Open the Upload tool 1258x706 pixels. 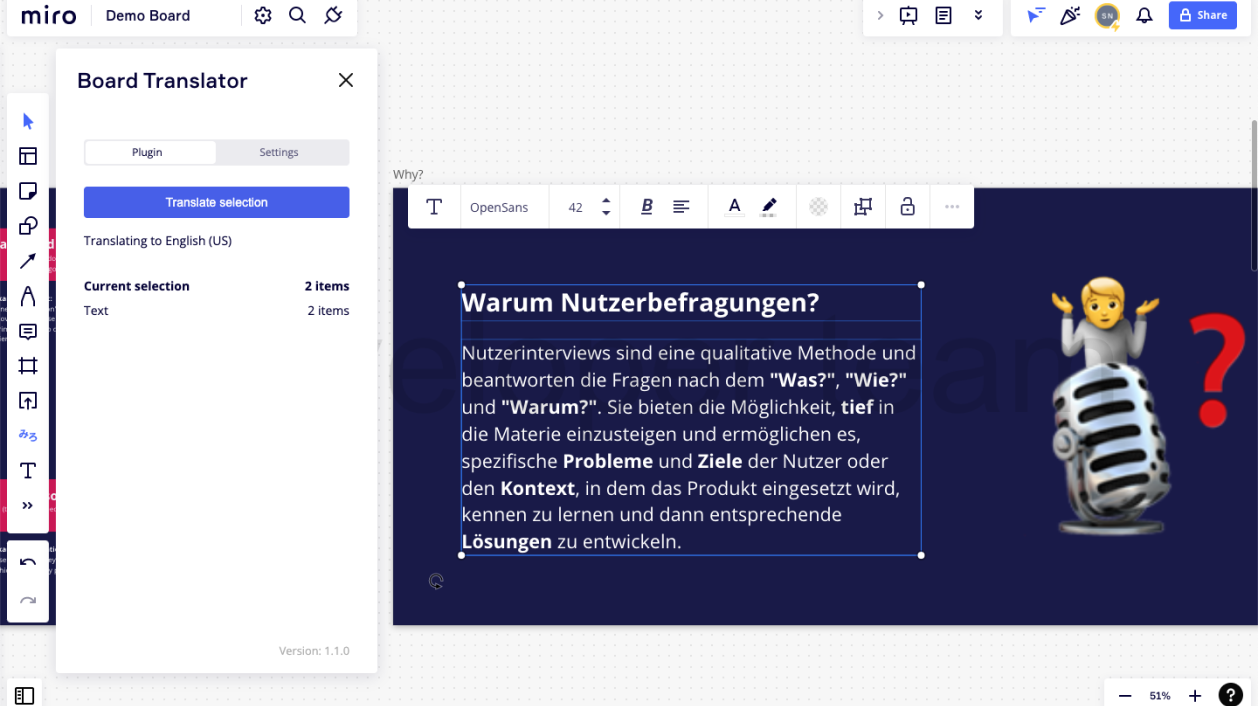(x=27, y=400)
